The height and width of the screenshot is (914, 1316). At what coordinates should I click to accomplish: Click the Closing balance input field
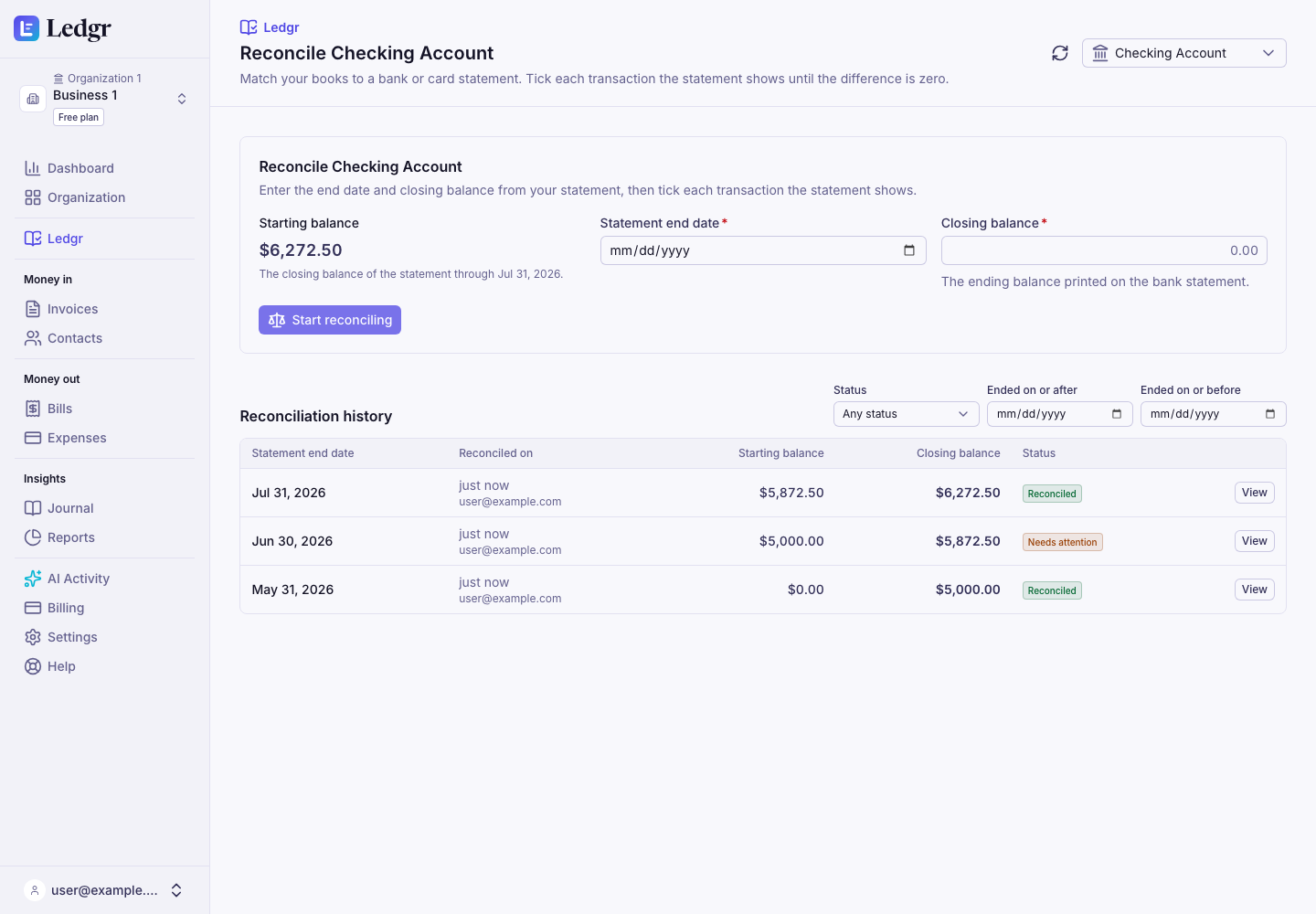pos(1104,250)
